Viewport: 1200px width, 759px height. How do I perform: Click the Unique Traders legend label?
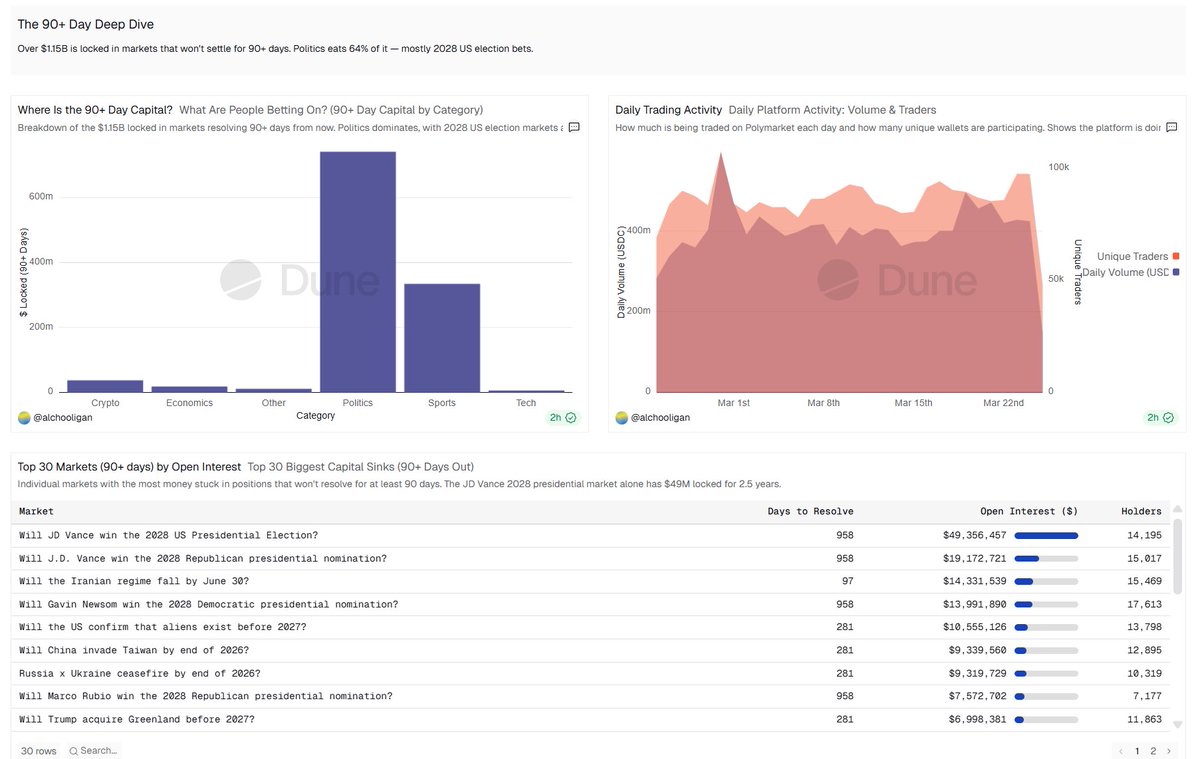coord(1132,256)
